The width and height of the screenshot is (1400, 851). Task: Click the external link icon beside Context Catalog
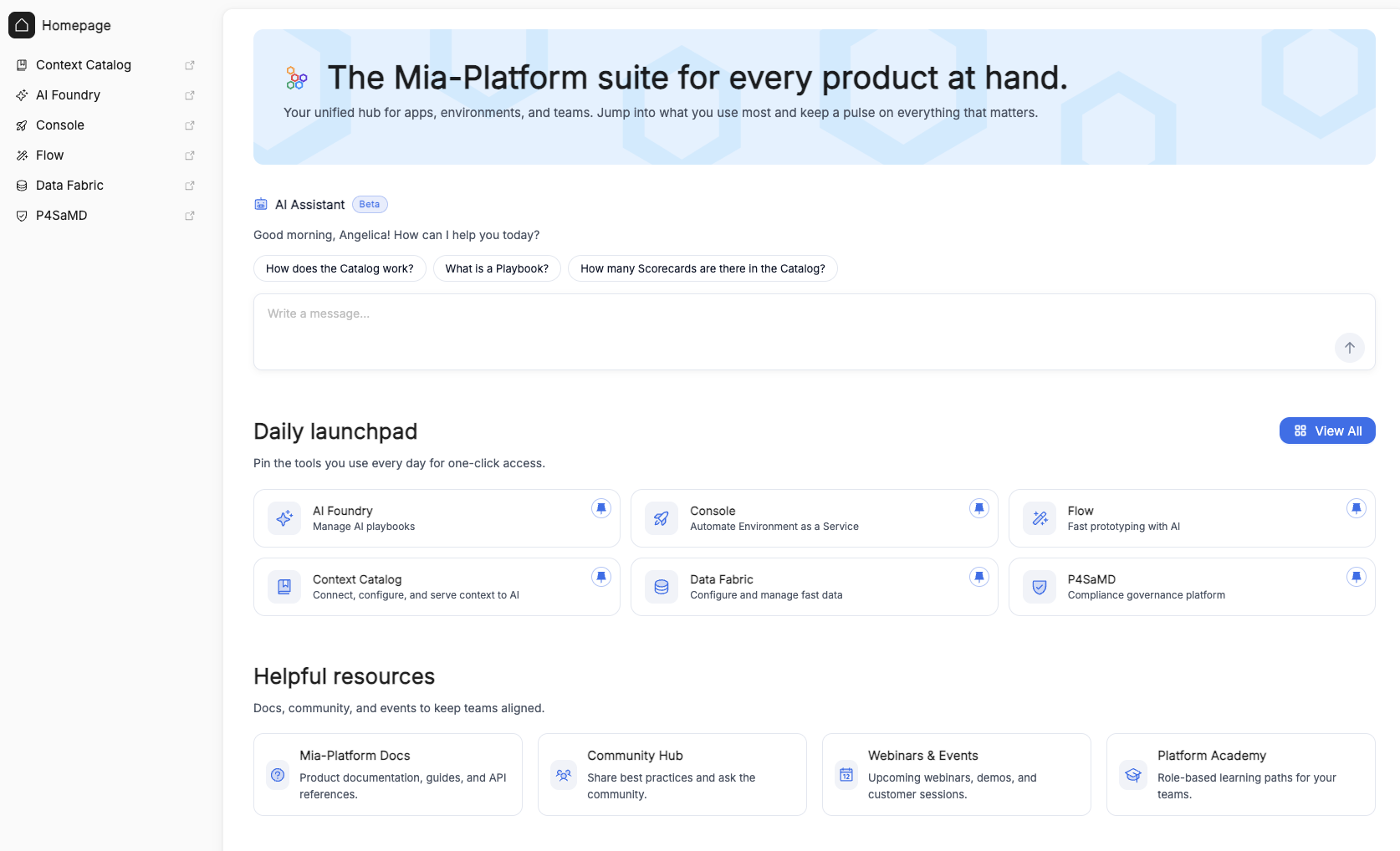[x=190, y=65]
